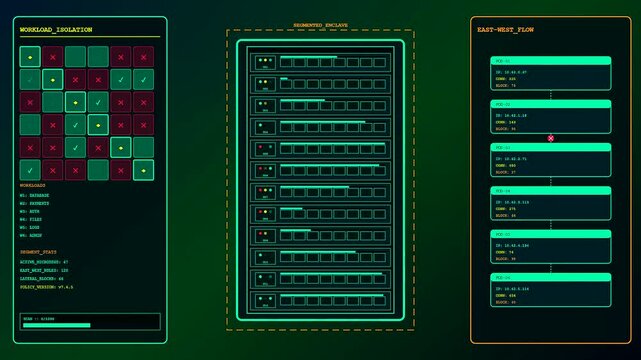Click the load bar of the second rack unit
The height and width of the screenshot is (360, 641).
pos(284,78)
